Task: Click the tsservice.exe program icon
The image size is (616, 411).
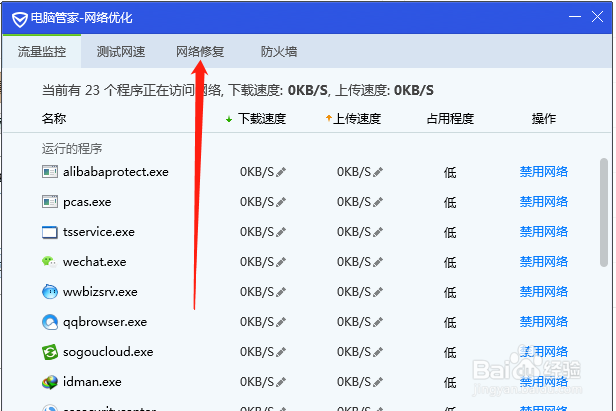Action: click(50, 232)
